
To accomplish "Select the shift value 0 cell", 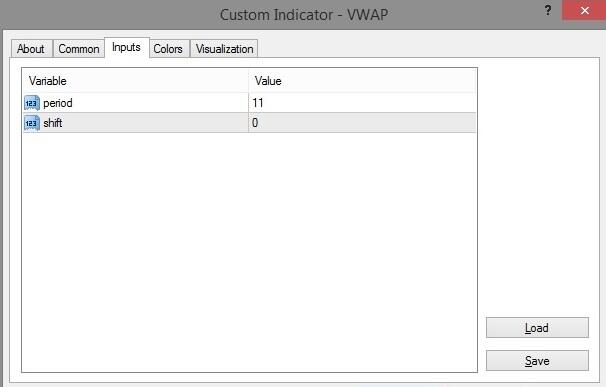I will (362, 123).
